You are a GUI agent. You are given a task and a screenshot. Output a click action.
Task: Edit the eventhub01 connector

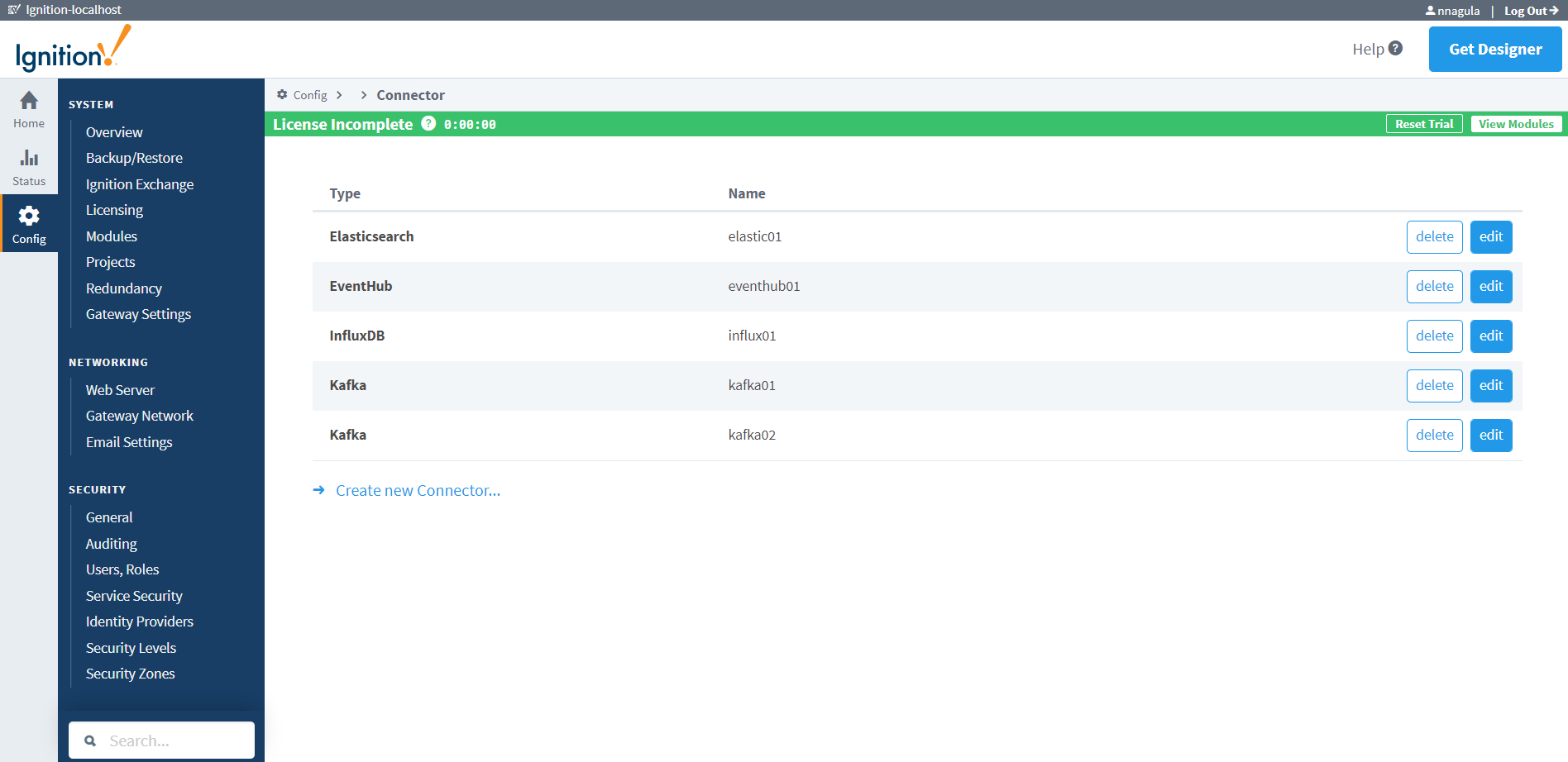pos(1491,286)
